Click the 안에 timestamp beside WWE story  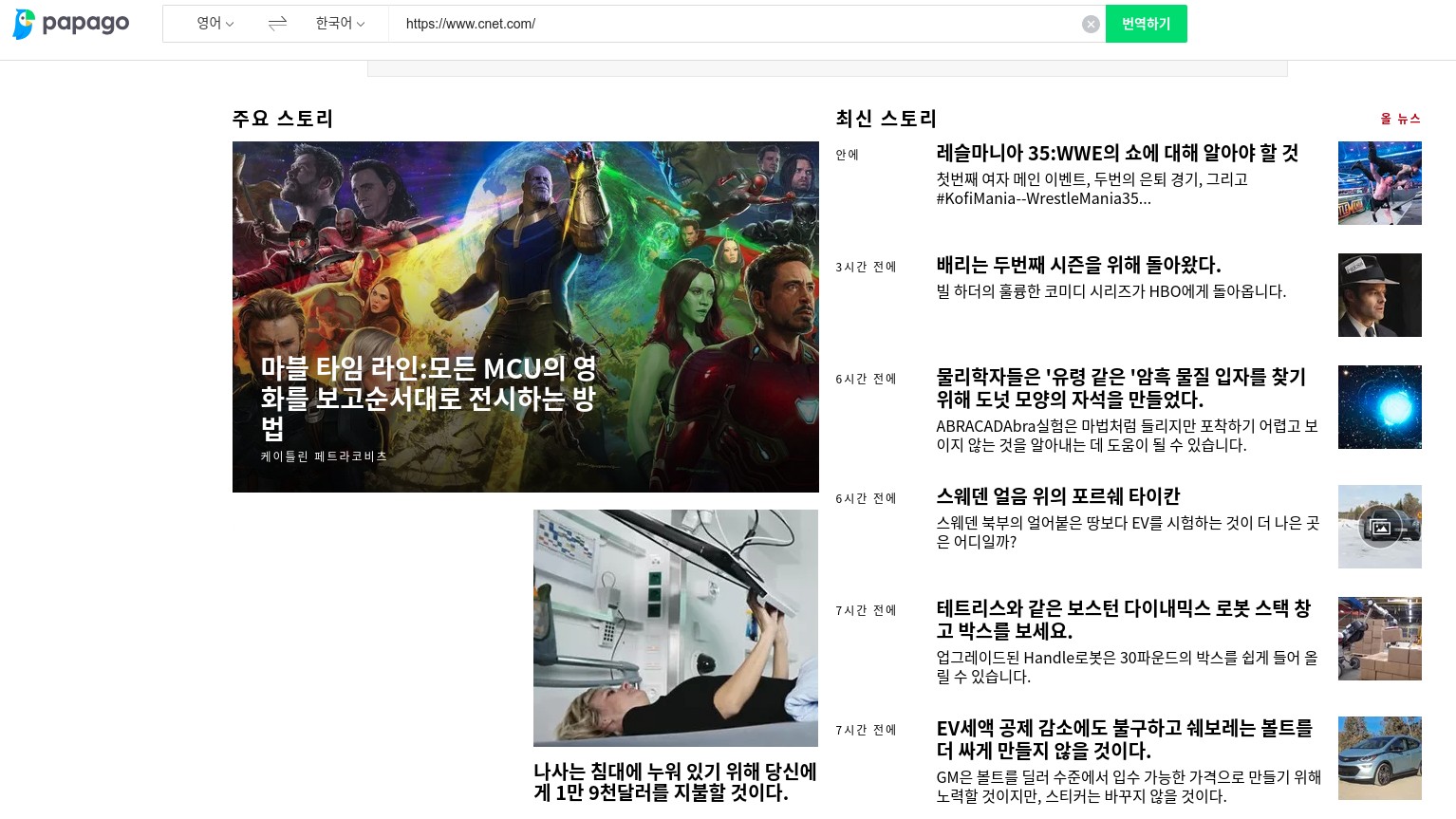pos(847,155)
